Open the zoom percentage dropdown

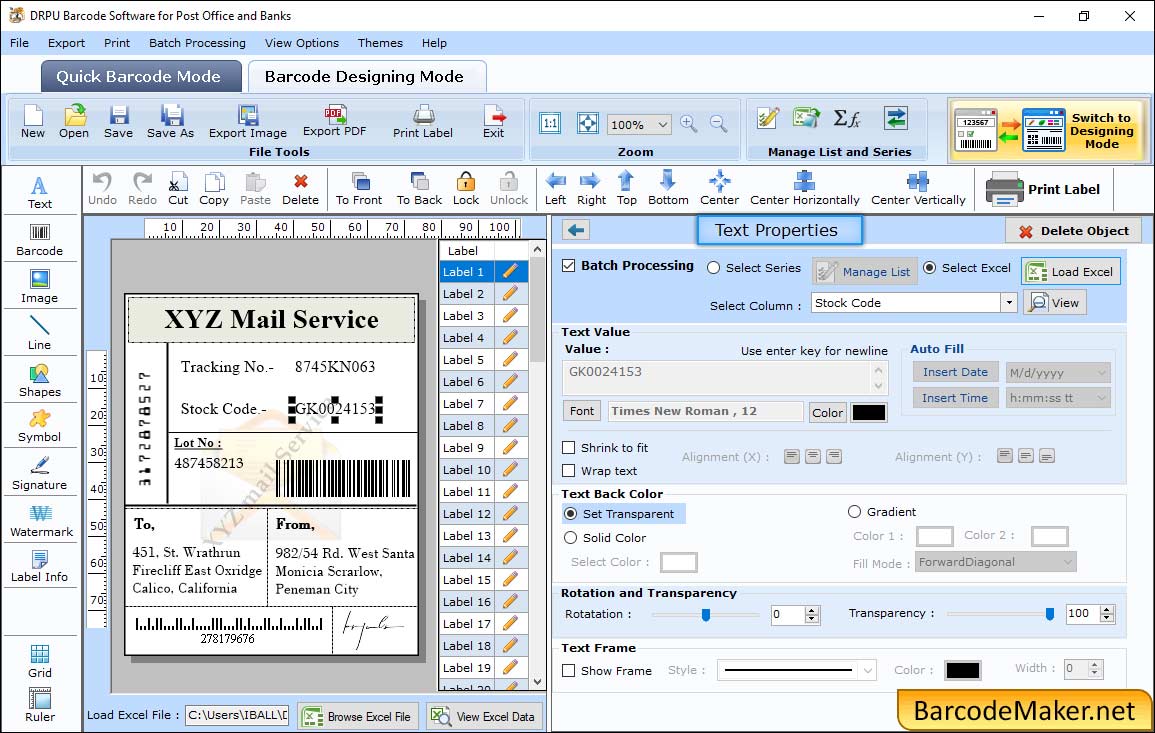click(x=662, y=124)
